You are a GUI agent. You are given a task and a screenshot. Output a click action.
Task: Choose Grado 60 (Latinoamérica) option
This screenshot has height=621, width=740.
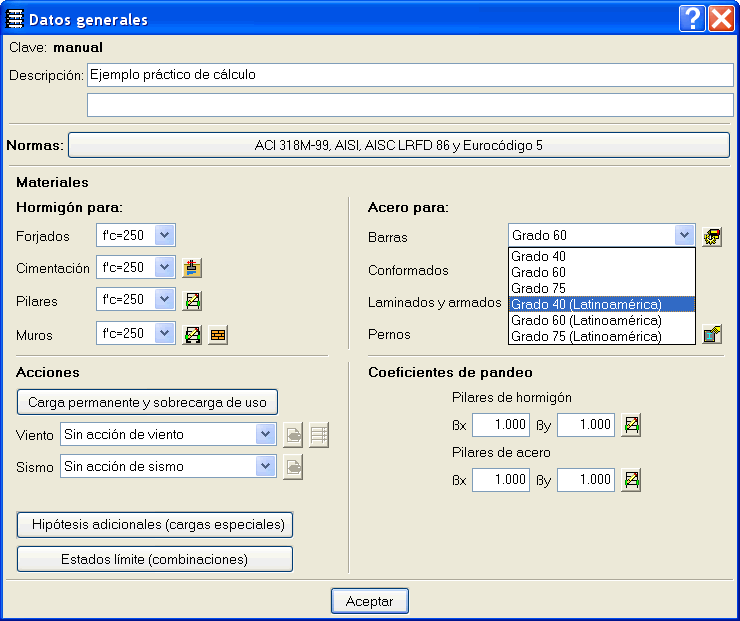tap(586, 320)
